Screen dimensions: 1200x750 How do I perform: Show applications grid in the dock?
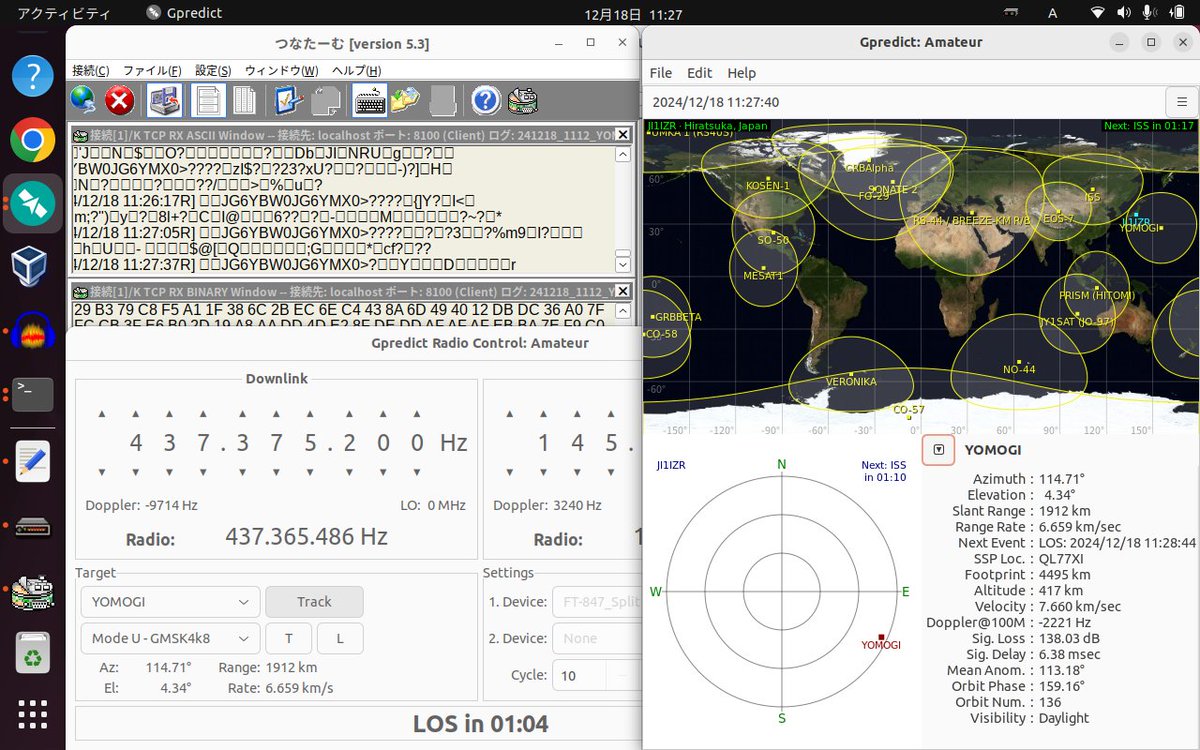click(33, 715)
